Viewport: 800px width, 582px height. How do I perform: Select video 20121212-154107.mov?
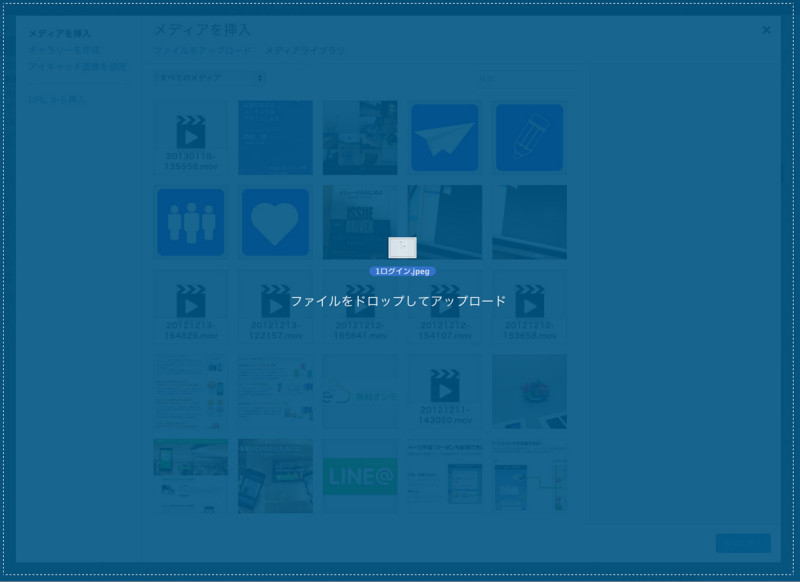[x=445, y=307]
